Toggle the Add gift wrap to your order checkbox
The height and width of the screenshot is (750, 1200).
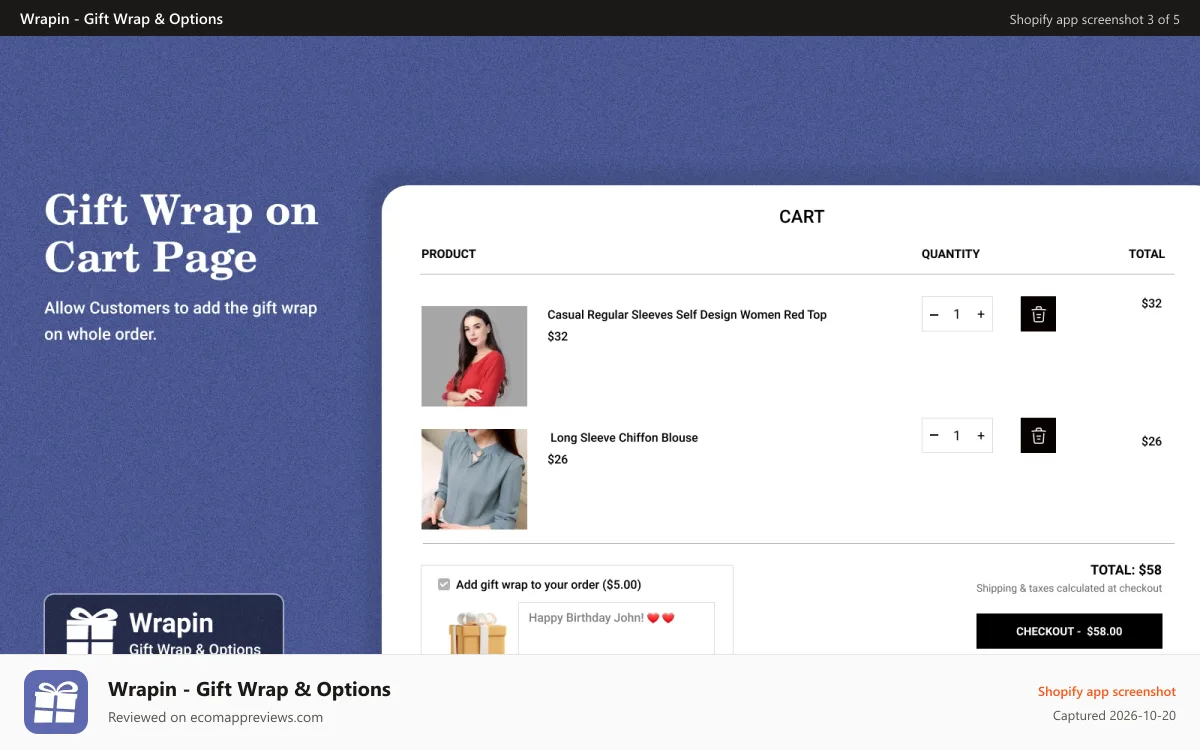click(x=444, y=584)
